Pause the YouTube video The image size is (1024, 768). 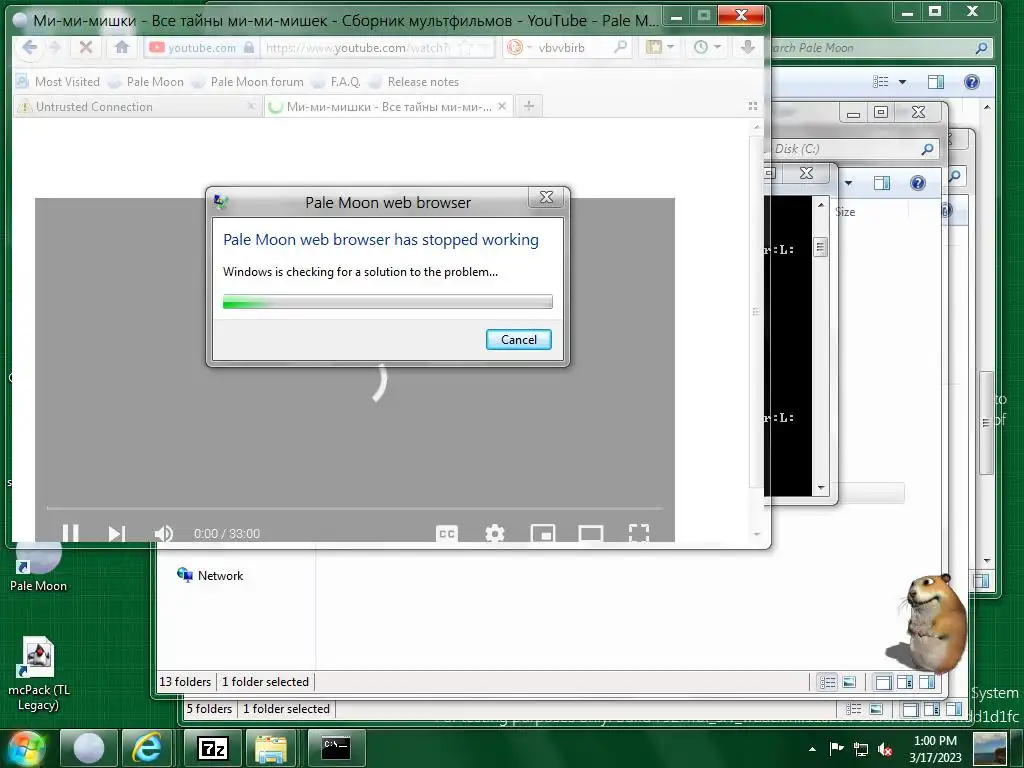point(71,534)
